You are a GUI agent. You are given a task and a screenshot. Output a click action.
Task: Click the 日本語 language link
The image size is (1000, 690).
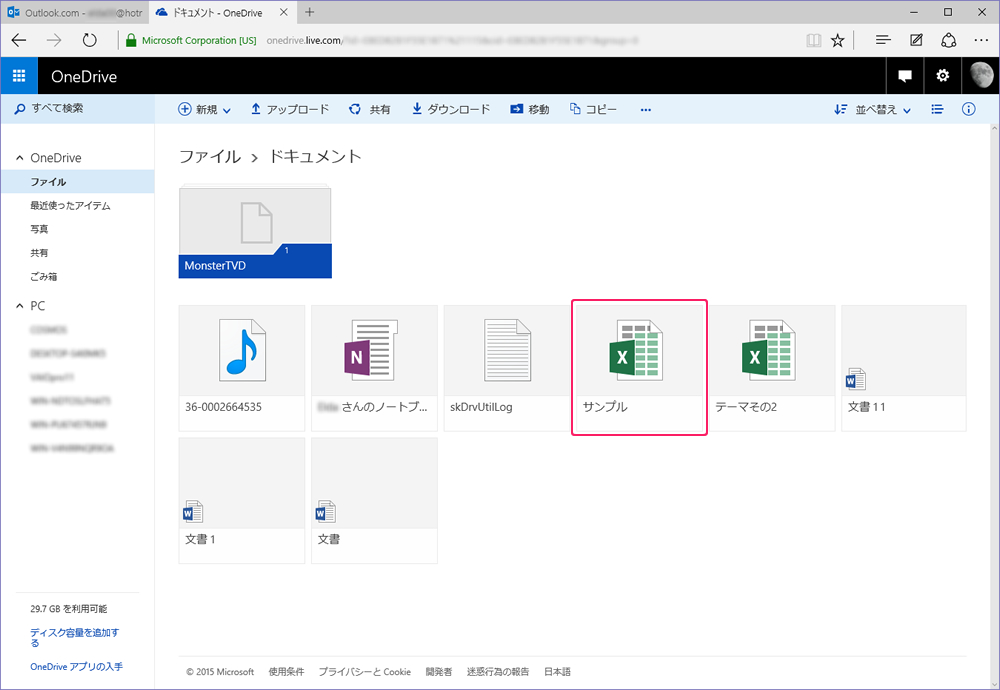click(557, 672)
